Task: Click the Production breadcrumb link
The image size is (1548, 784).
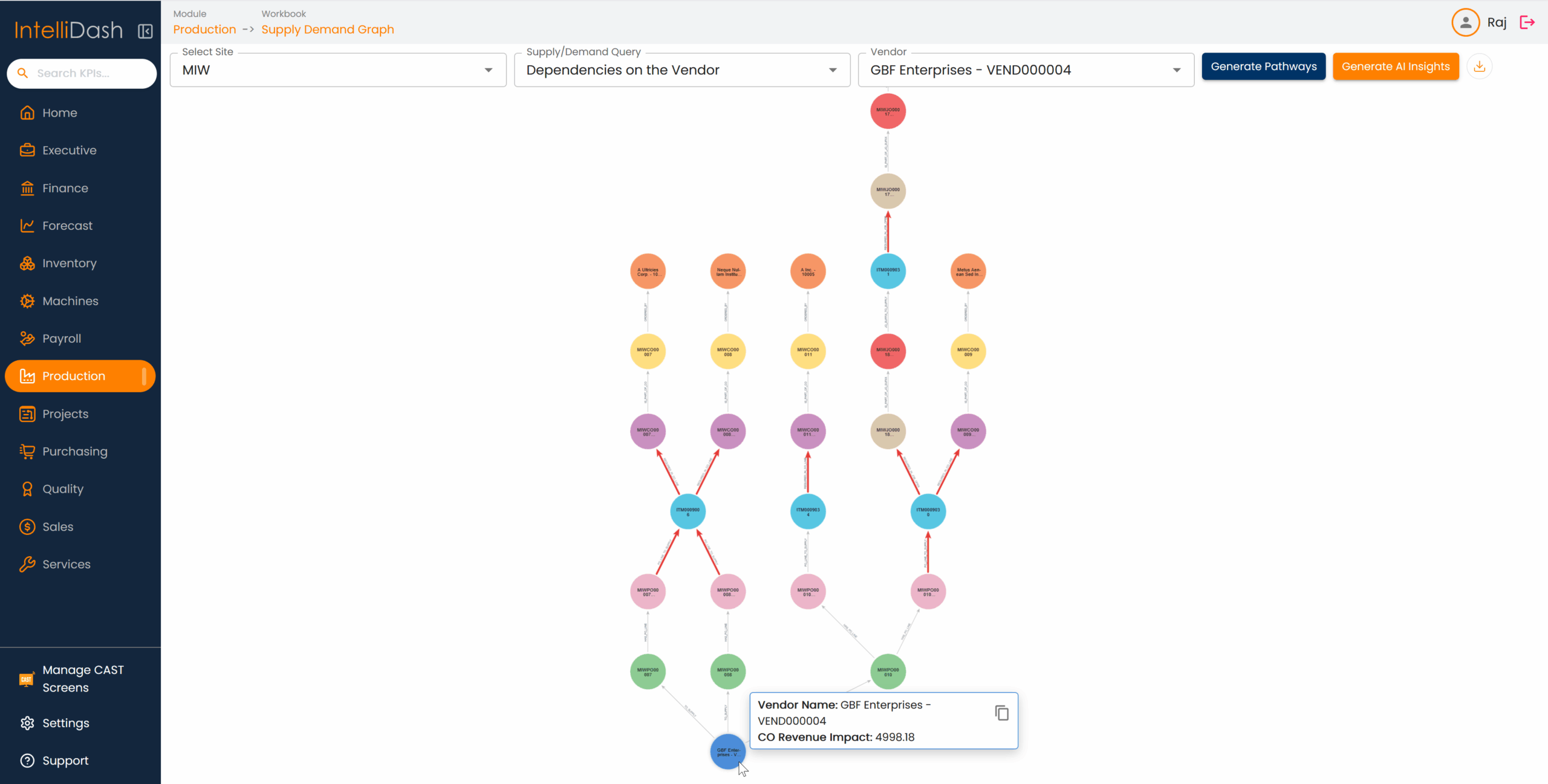Action: pos(204,30)
